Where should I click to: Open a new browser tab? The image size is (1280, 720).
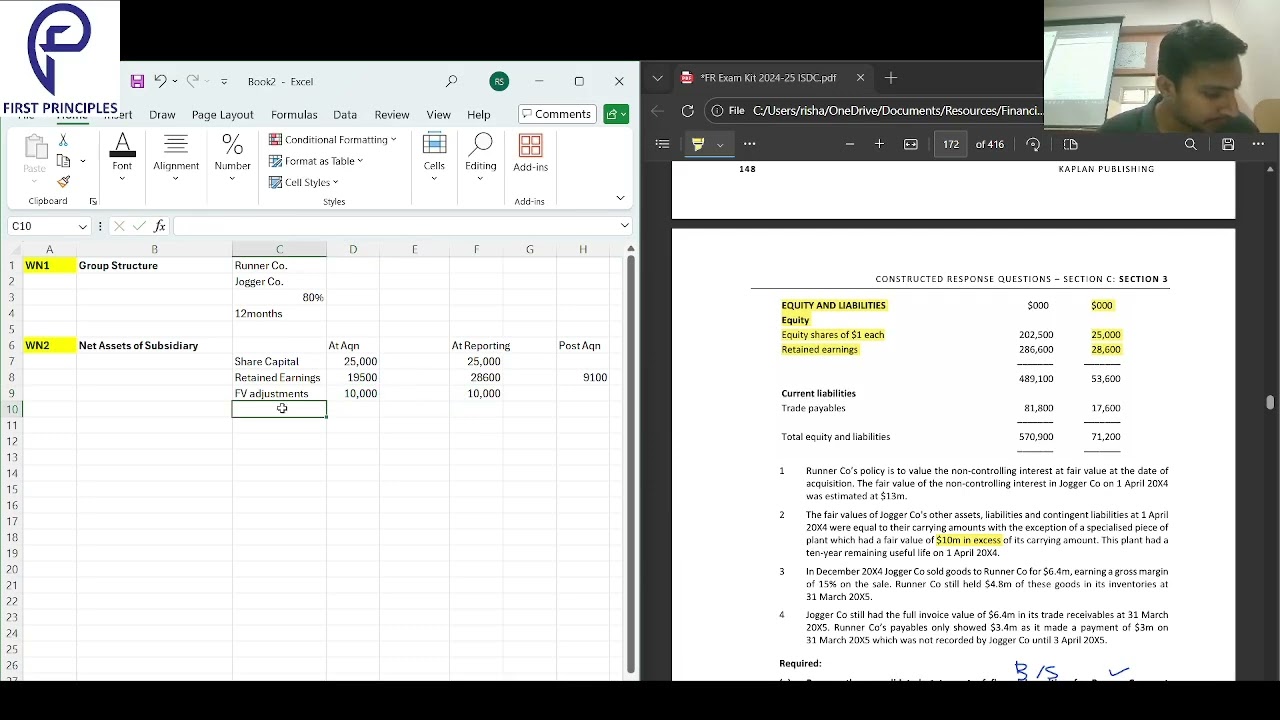891,78
